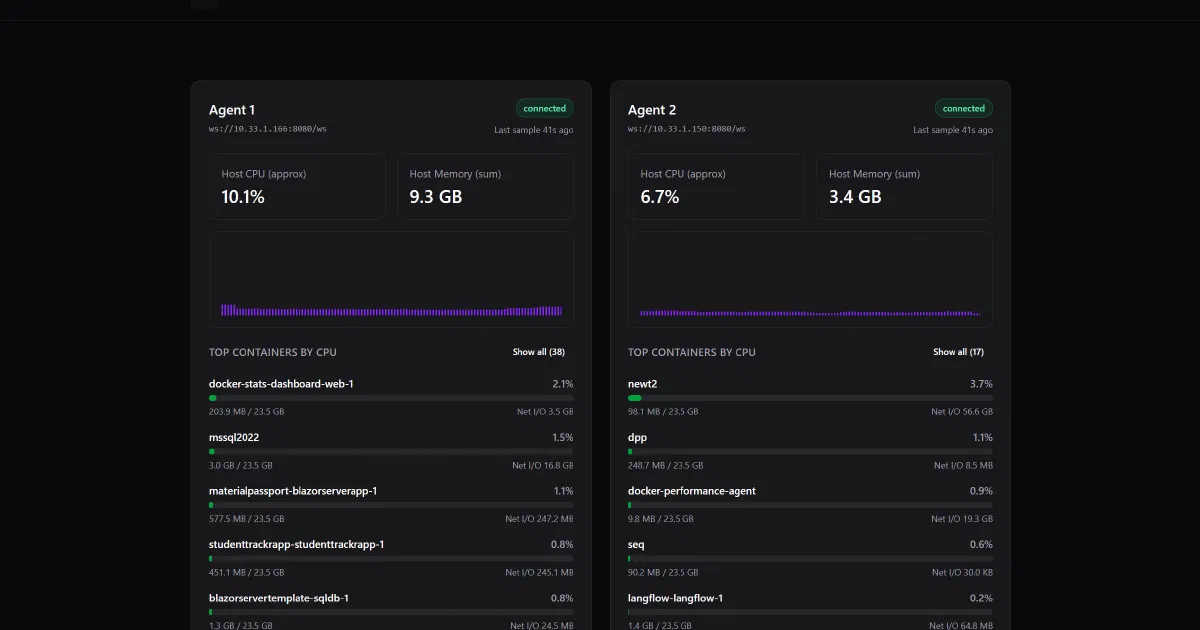Screen dimensions: 1200x630
Task: Click the newt2 CPU usage bar
Action: (x=810, y=398)
